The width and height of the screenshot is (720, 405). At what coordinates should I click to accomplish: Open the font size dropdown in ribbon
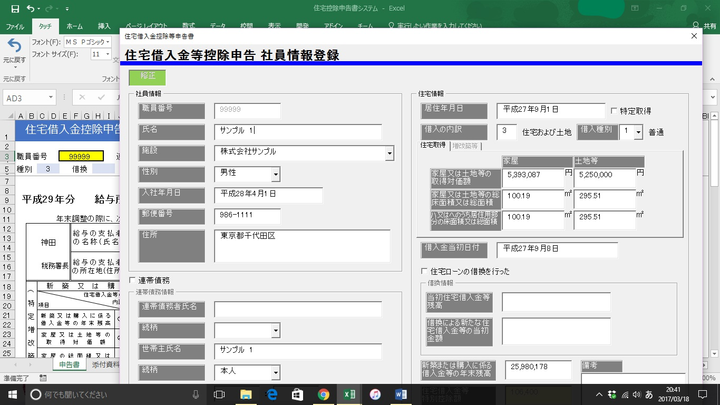point(108,54)
